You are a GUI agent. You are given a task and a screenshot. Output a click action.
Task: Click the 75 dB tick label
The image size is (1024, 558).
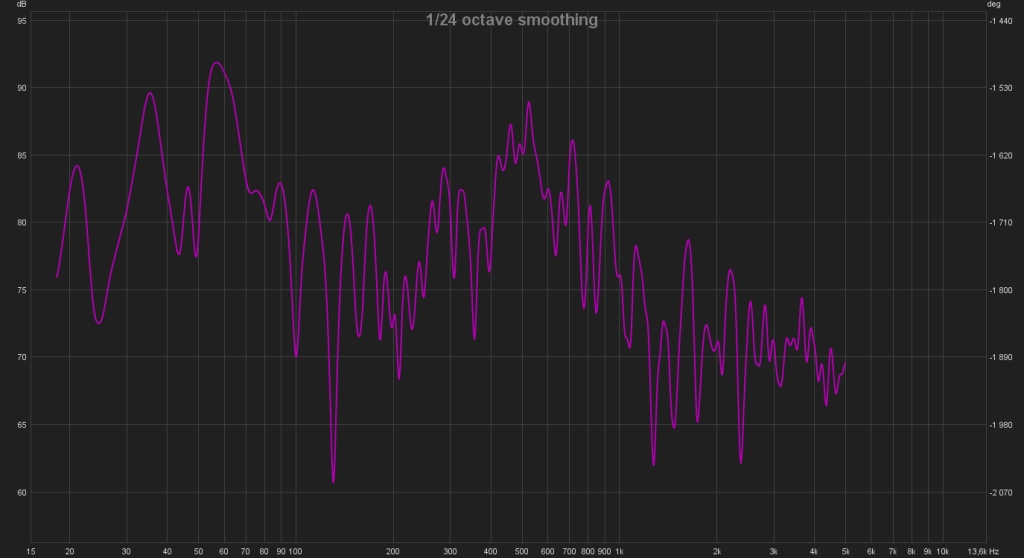(x=21, y=290)
